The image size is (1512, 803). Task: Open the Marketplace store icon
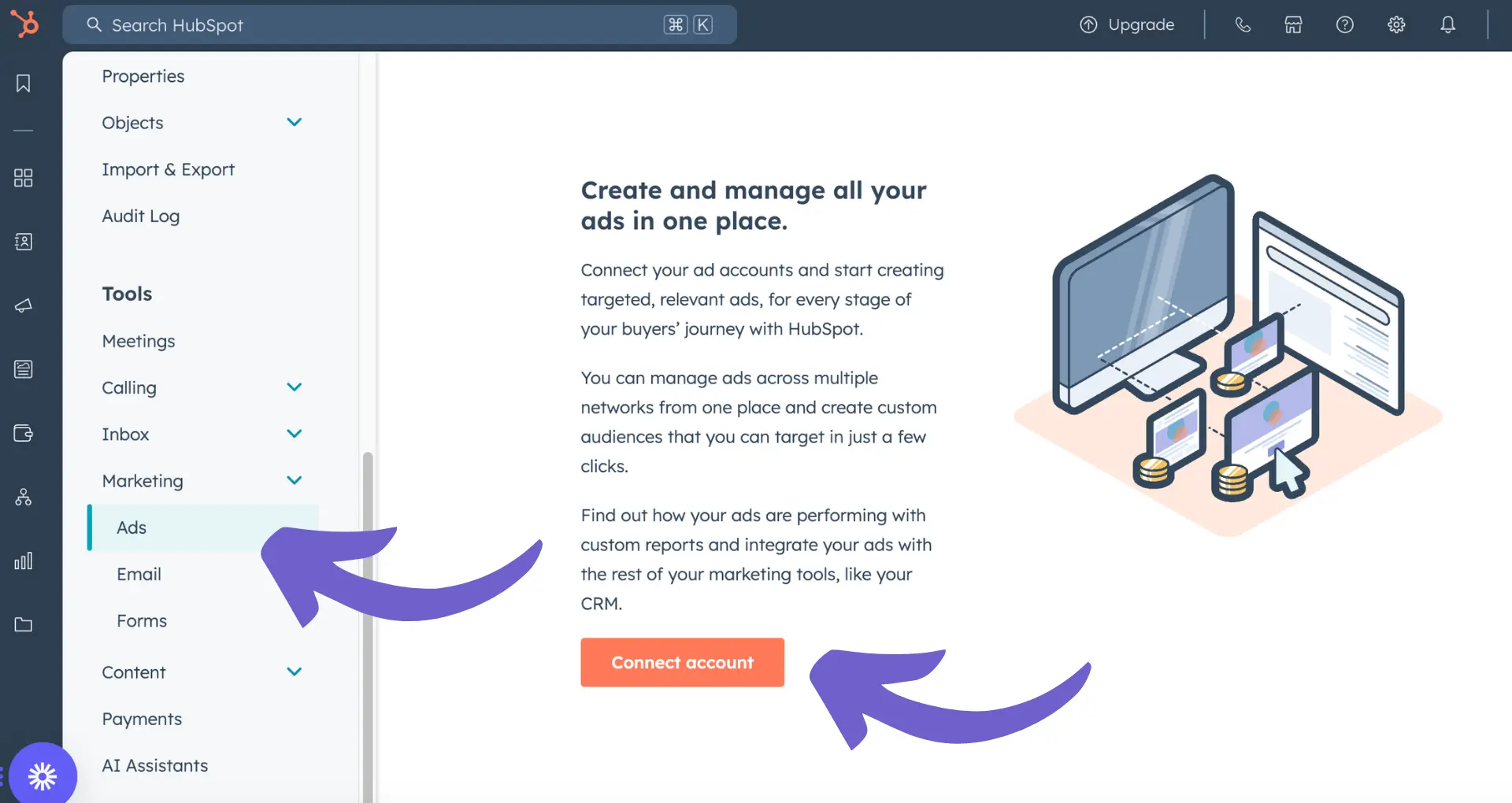(x=1293, y=24)
